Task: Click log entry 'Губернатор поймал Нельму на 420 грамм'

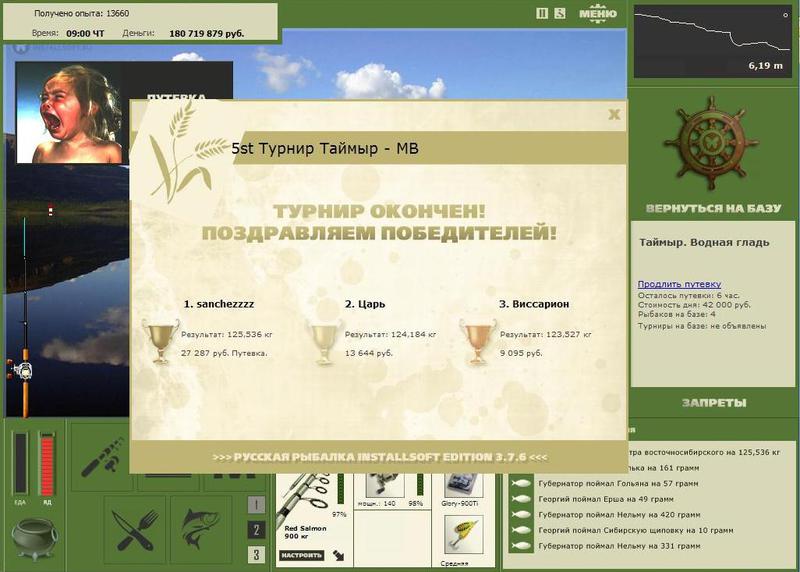Action: coord(619,514)
